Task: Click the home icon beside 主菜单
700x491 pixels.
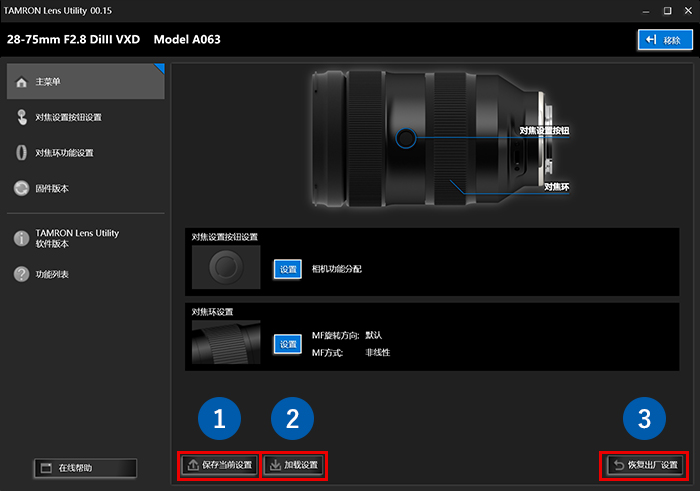Action: (x=21, y=82)
